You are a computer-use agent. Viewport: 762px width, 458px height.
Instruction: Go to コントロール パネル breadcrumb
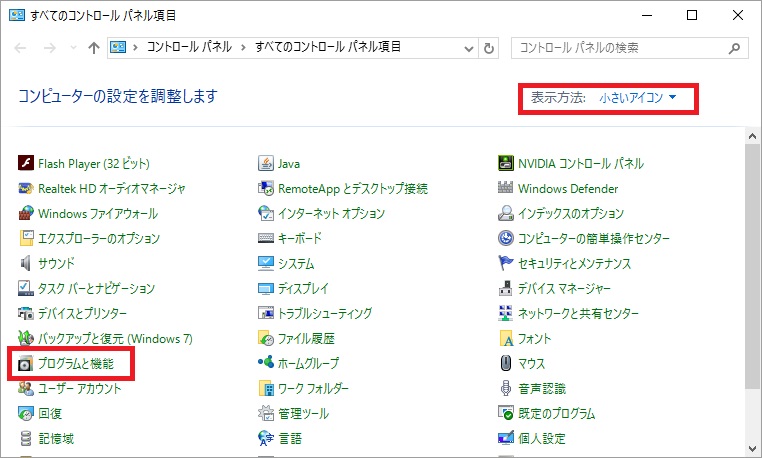tap(189, 47)
